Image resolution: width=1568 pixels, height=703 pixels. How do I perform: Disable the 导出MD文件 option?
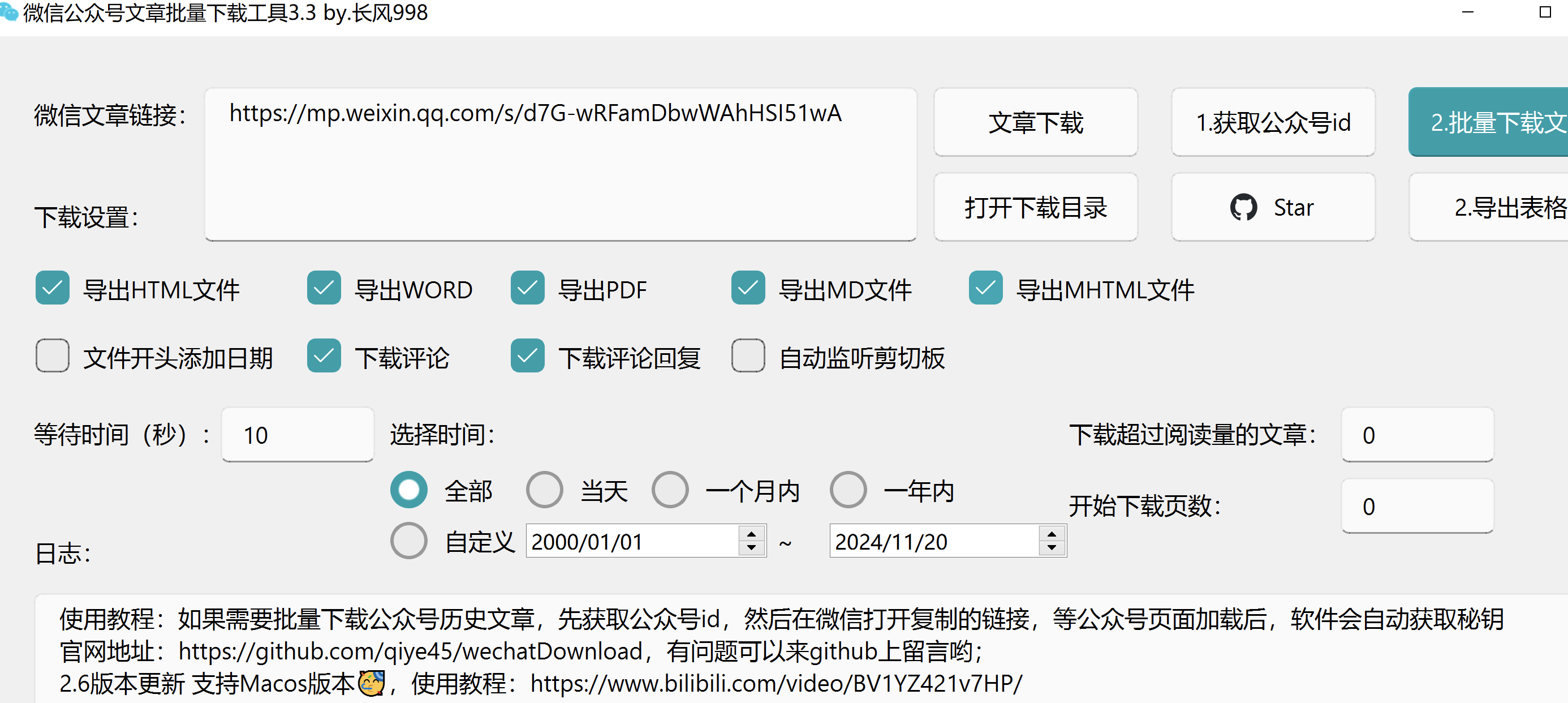point(748,288)
